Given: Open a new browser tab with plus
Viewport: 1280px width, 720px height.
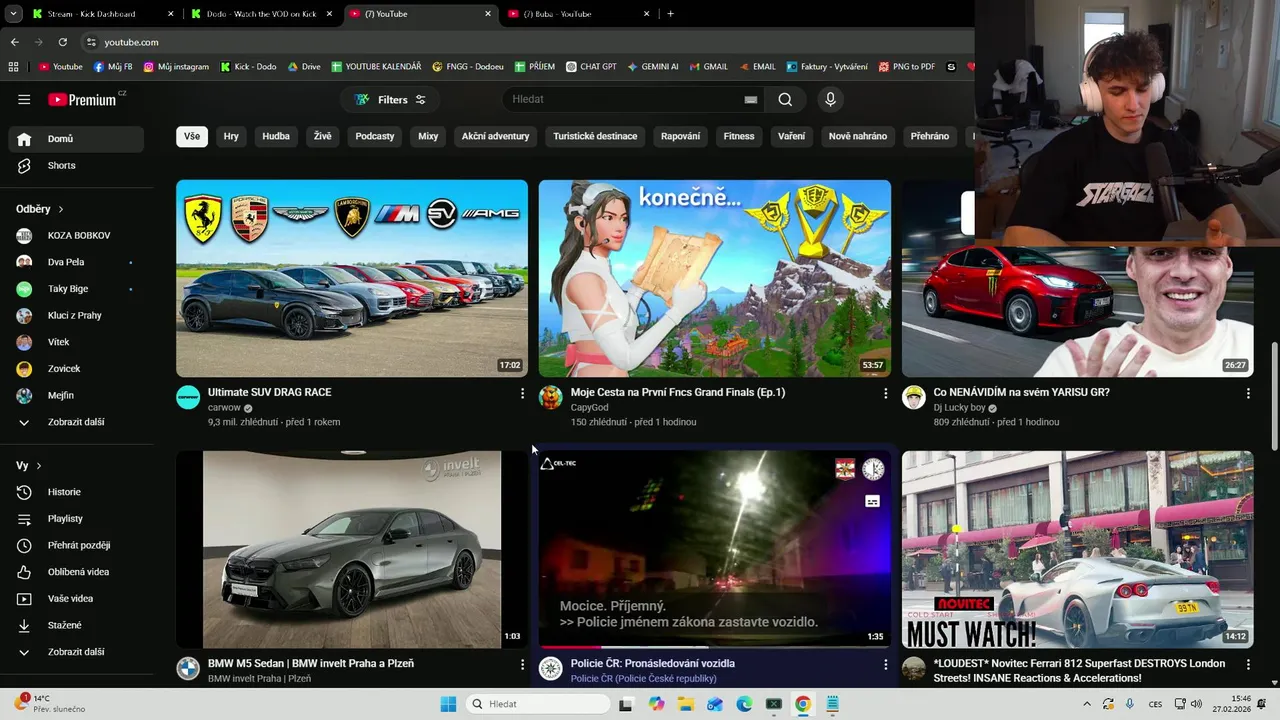Looking at the screenshot, I should coord(670,14).
